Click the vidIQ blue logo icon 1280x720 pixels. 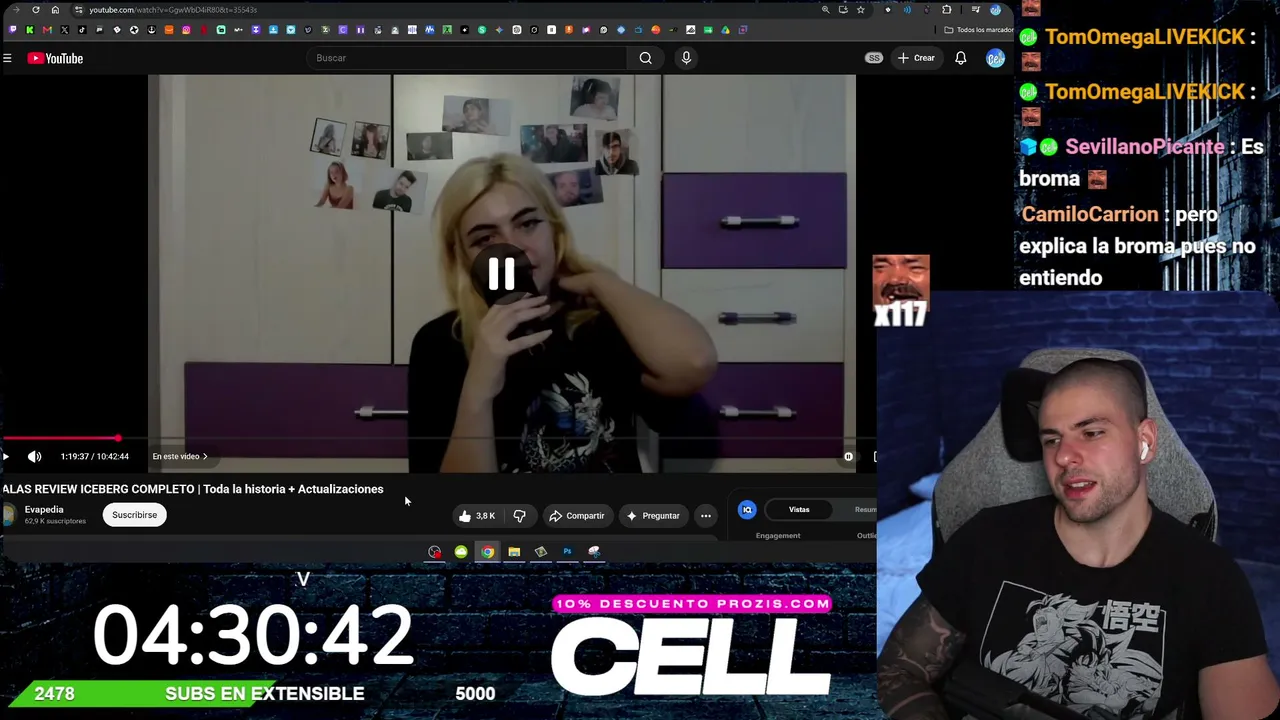coord(747,510)
